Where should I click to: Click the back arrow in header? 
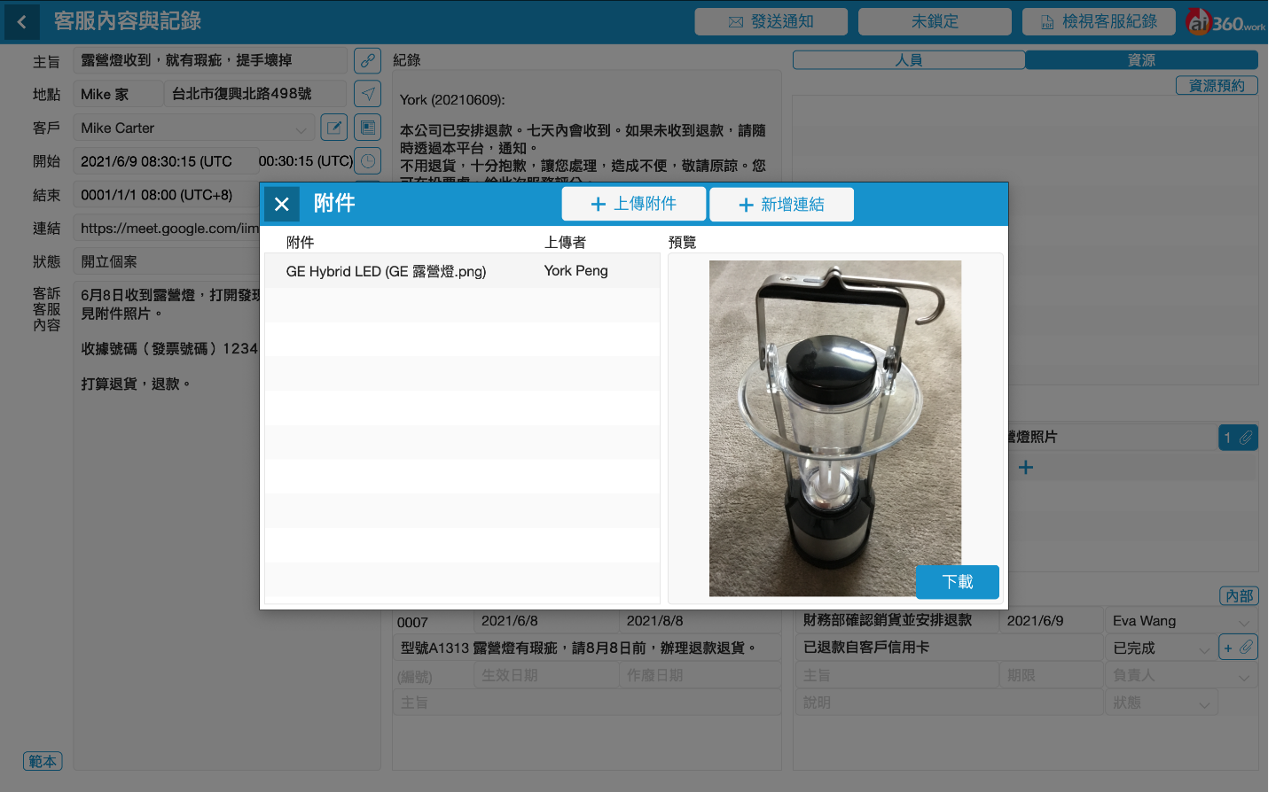(x=21, y=22)
